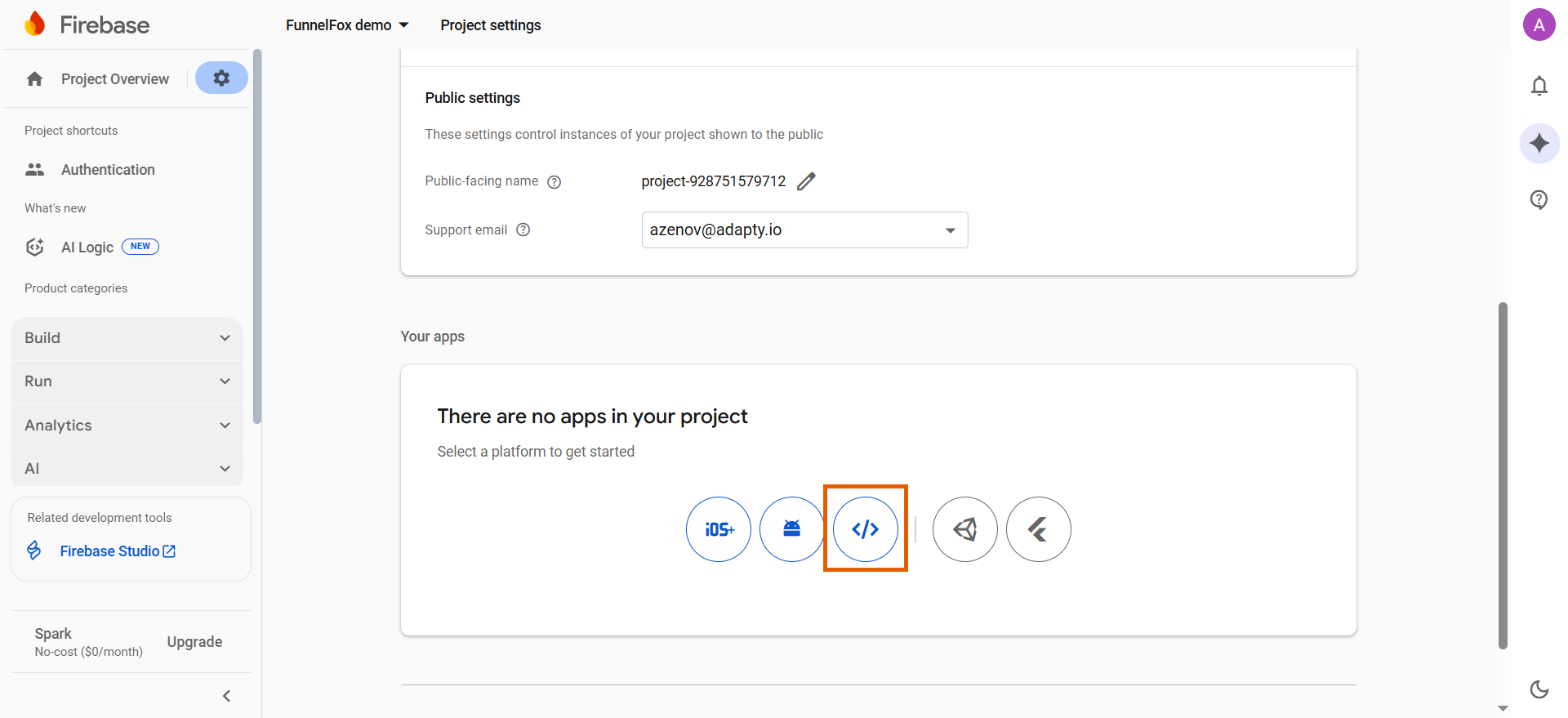Open AI Logic page
The image size is (1568, 718).
coord(87,248)
